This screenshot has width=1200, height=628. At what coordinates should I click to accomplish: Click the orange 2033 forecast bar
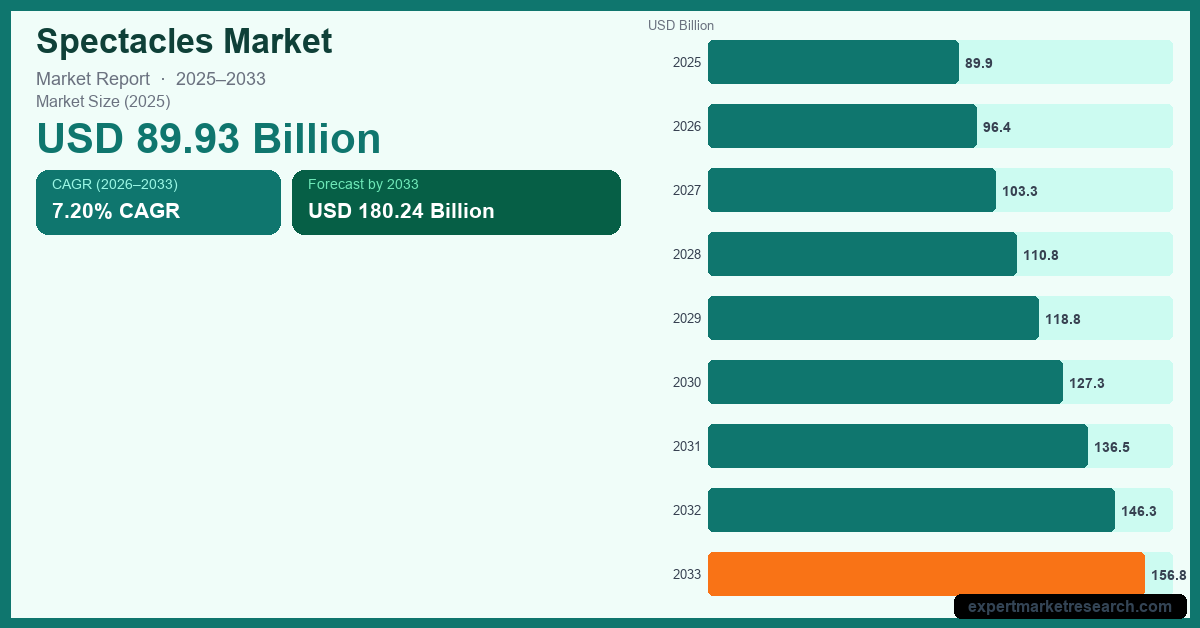[x=926, y=574]
